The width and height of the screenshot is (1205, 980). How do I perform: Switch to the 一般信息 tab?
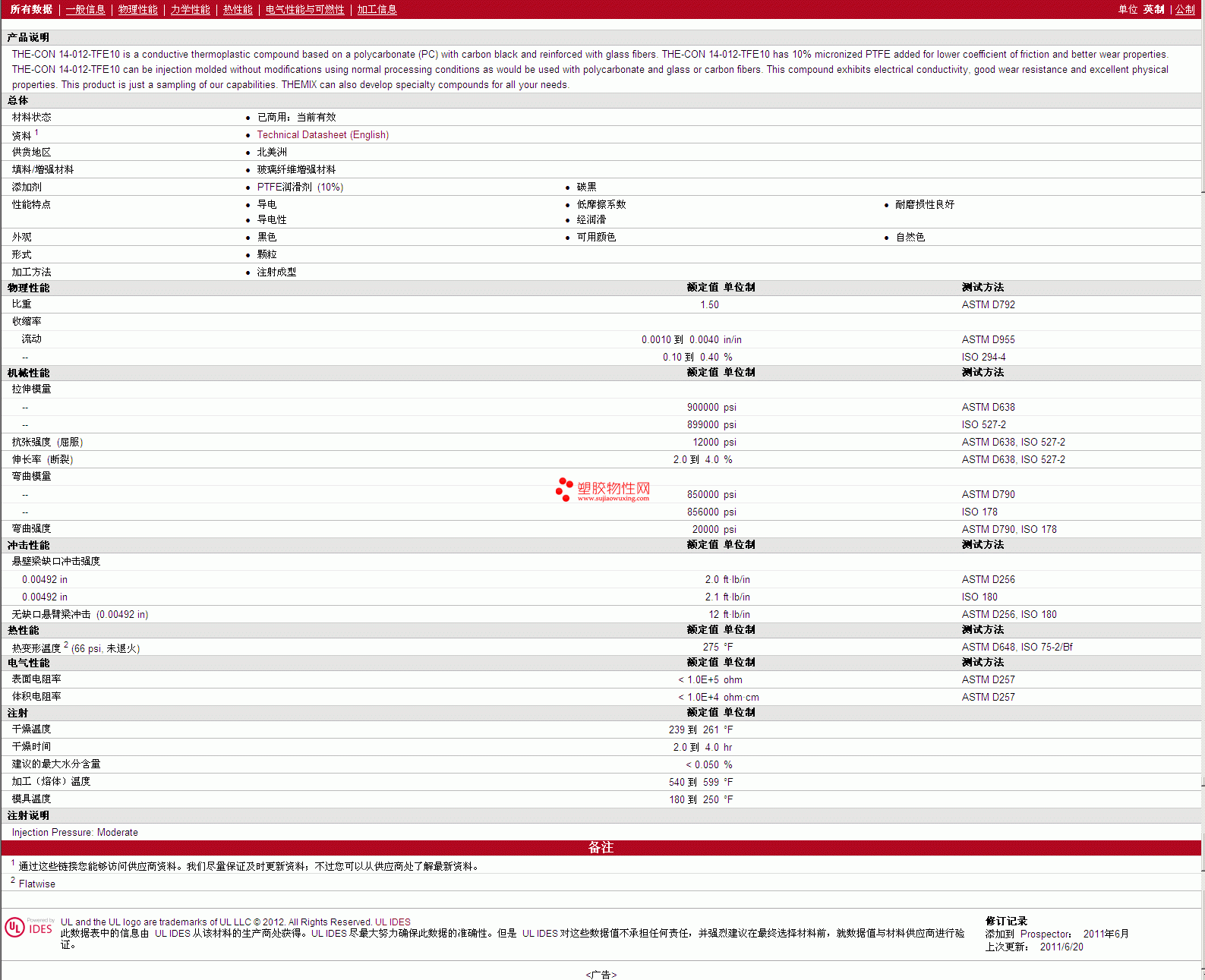coord(85,9)
